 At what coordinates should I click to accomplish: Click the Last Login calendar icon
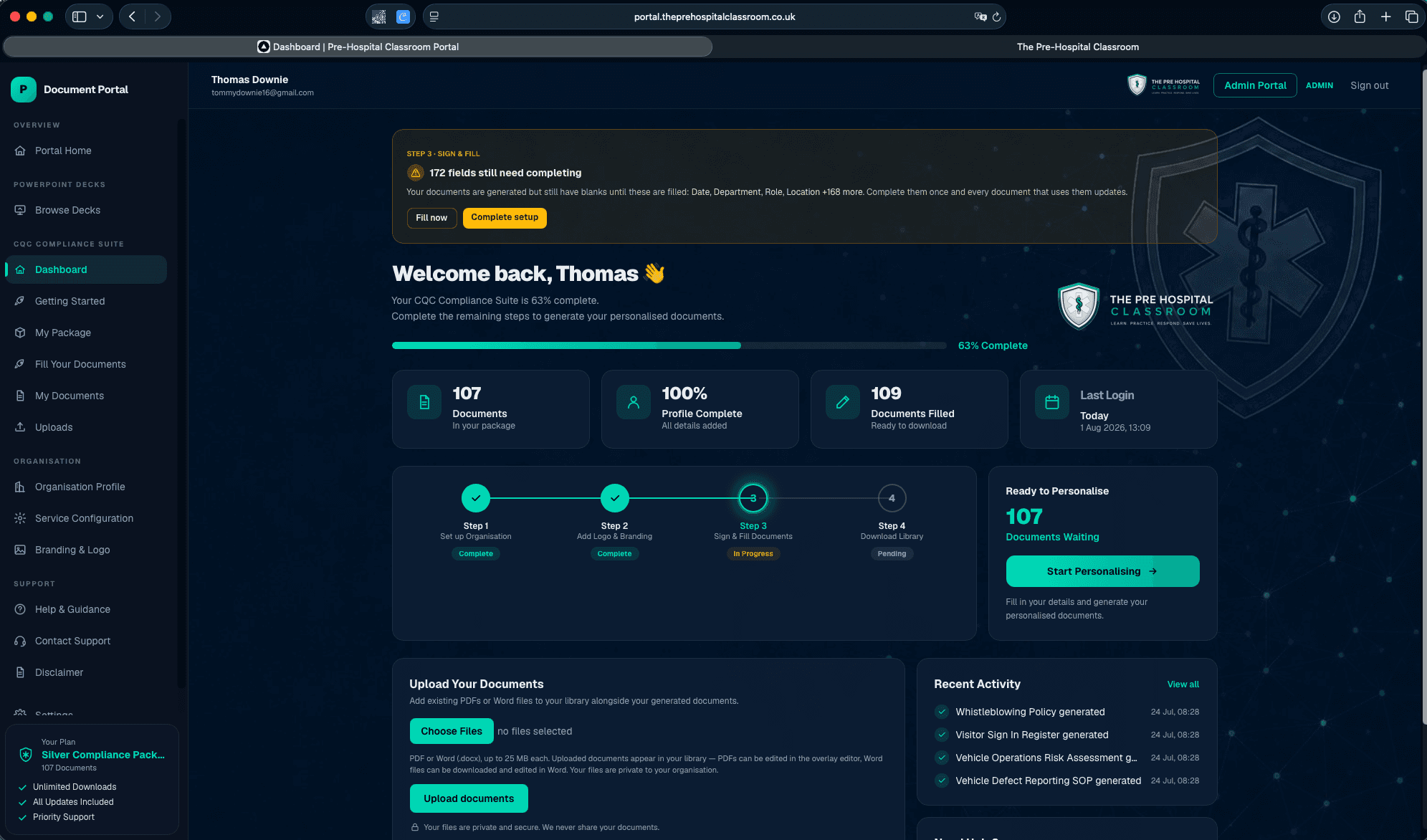tap(1052, 402)
